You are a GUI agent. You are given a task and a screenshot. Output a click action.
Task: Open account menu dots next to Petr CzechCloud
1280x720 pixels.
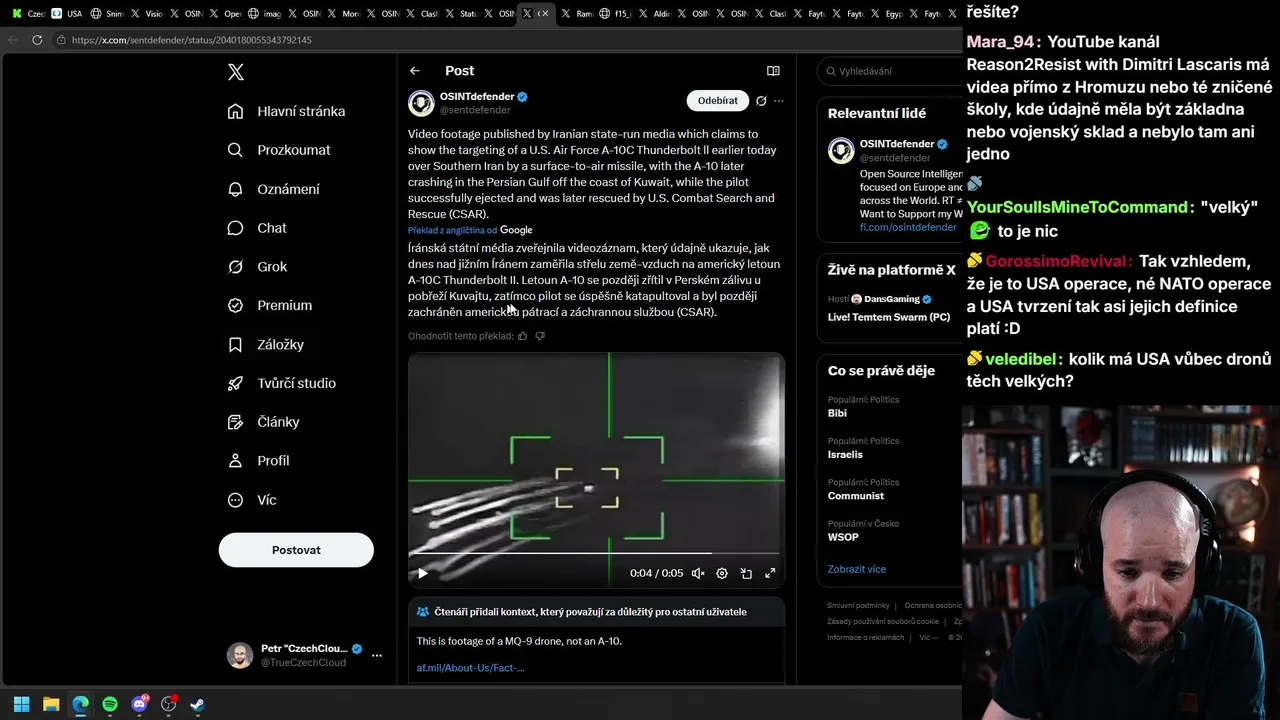377,656
